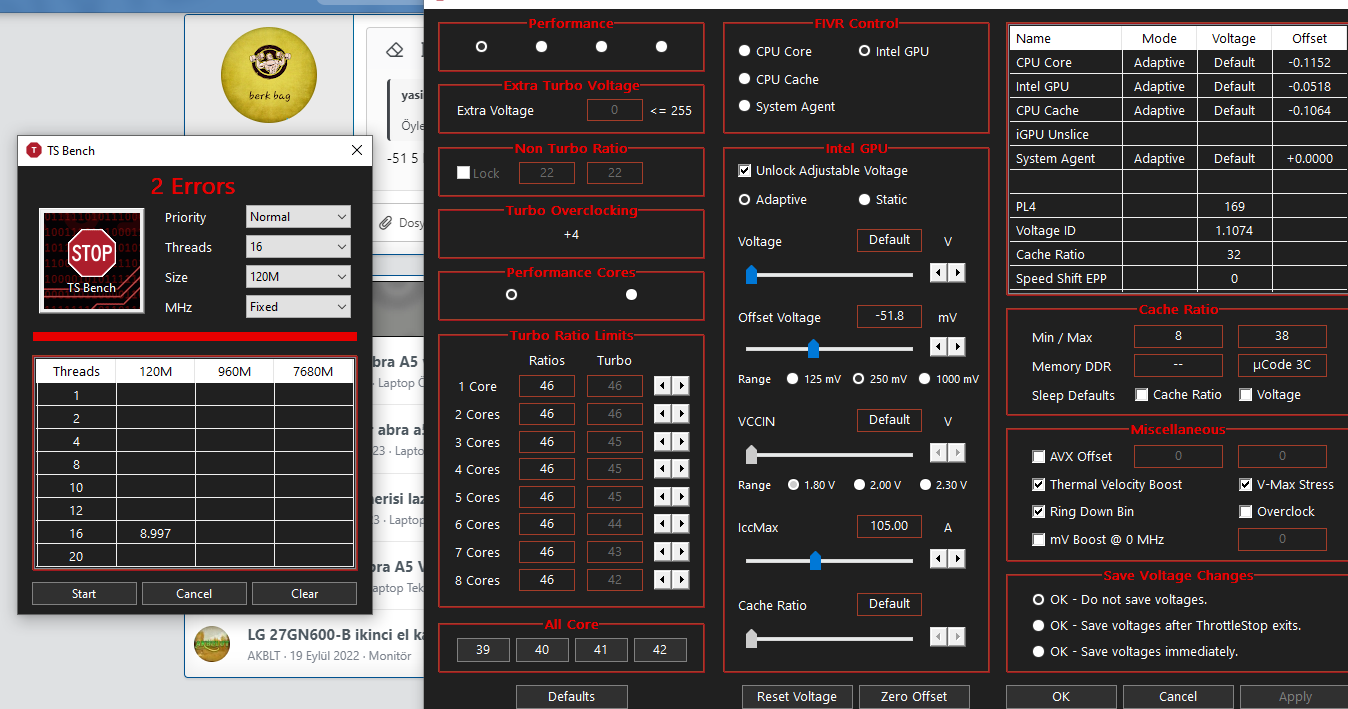
Task: Increase the 5 Cores ratio with its right arrow
Action: (x=680, y=497)
